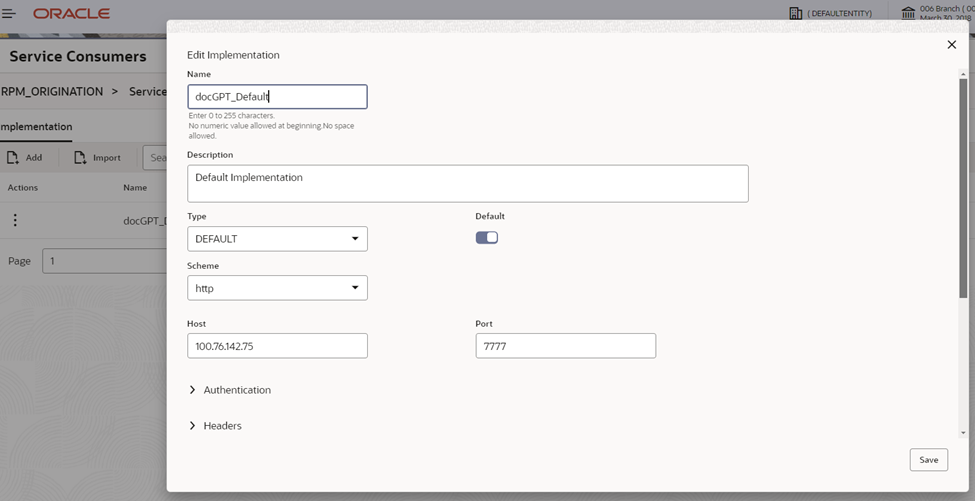
Task: Click the Oracle logo
Action: 72,13
